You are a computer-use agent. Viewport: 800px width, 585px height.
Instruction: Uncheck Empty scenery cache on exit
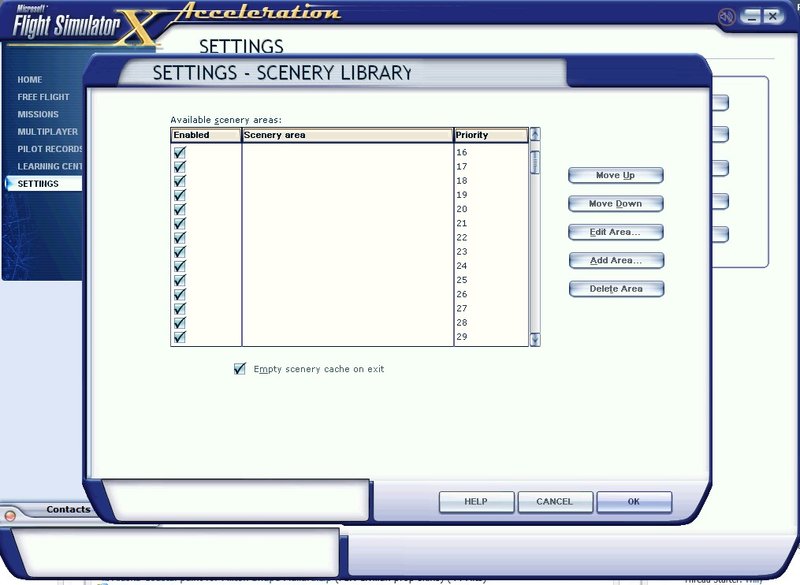(x=240, y=369)
